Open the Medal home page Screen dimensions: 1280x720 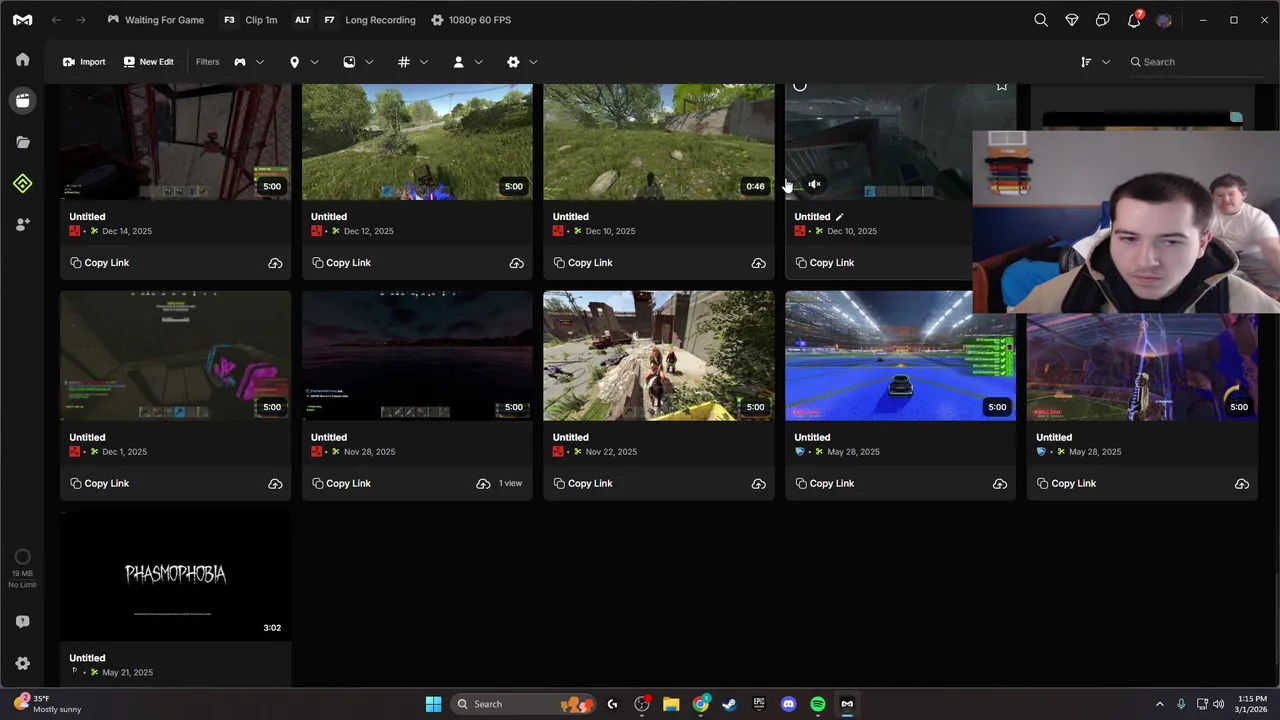(22, 60)
